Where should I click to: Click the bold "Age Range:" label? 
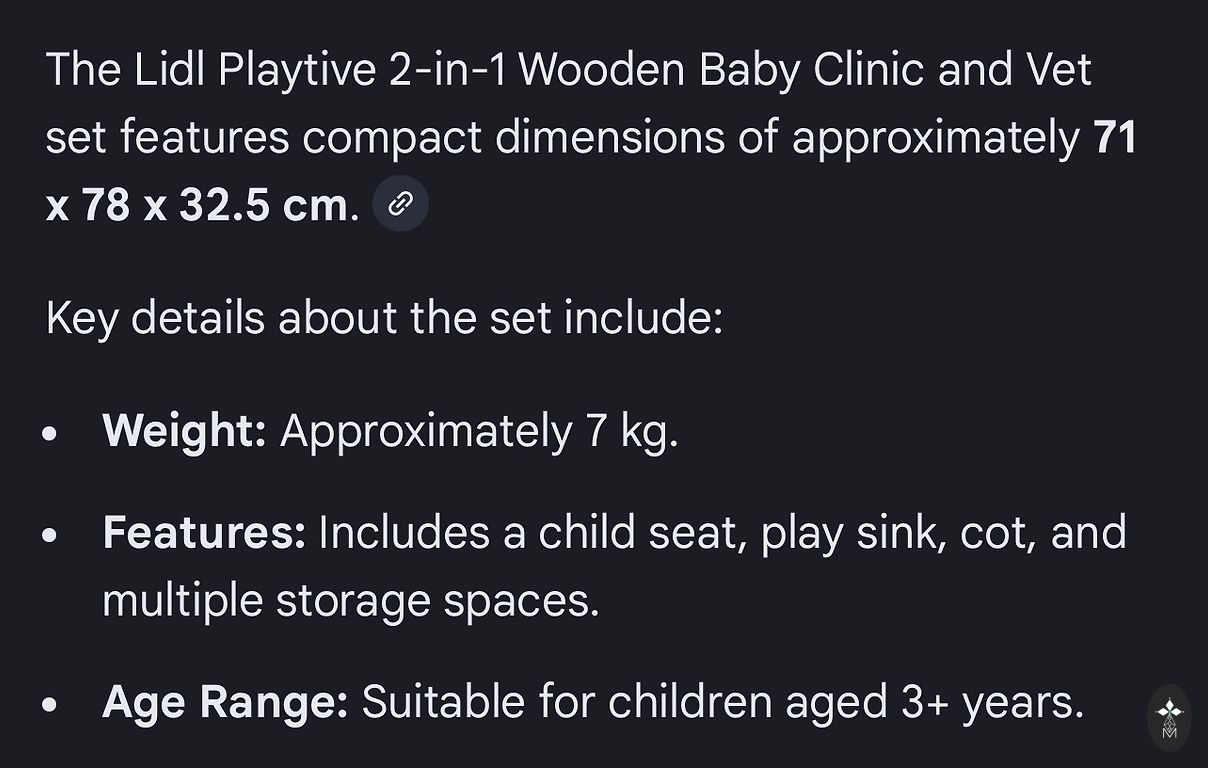[x=225, y=702]
